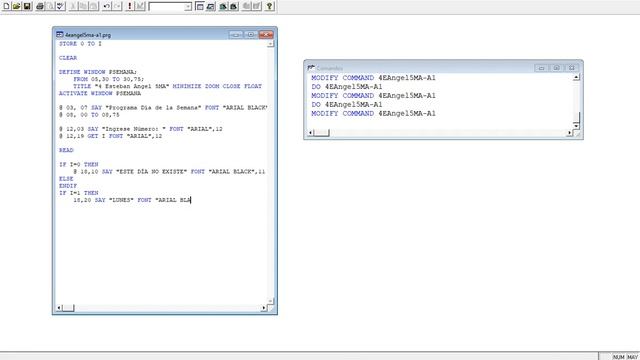Paste from clipboard using the toolbar icon

point(94,6)
